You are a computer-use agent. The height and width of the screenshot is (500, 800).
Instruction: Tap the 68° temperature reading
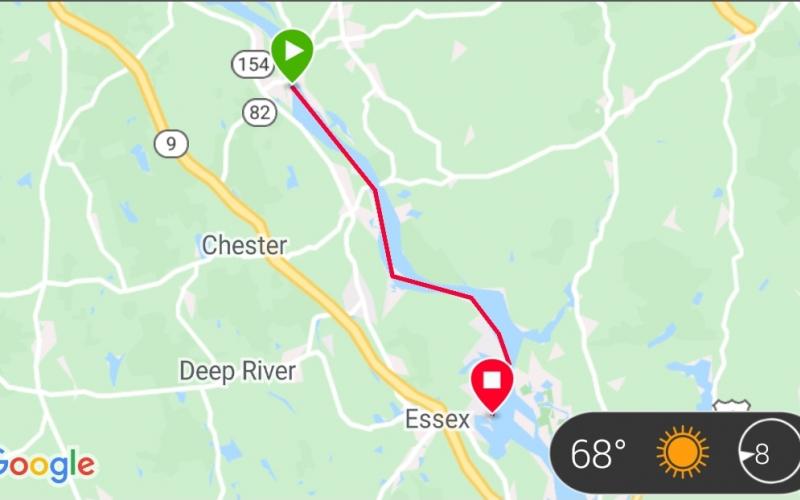pos(598,454)
